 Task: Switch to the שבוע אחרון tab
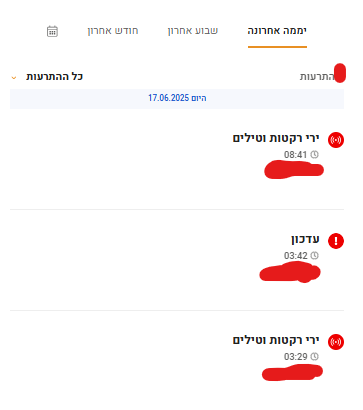coord(193,31)
